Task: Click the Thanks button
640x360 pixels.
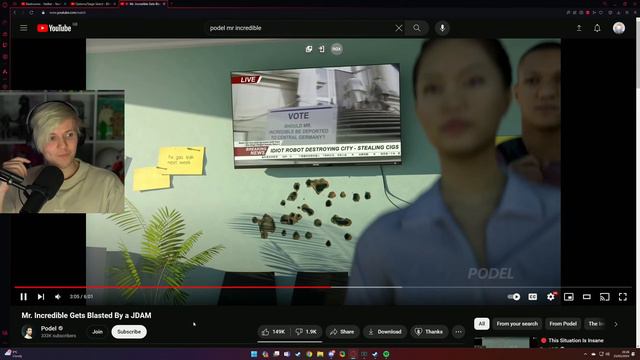Action: click(x=429, y=332)
